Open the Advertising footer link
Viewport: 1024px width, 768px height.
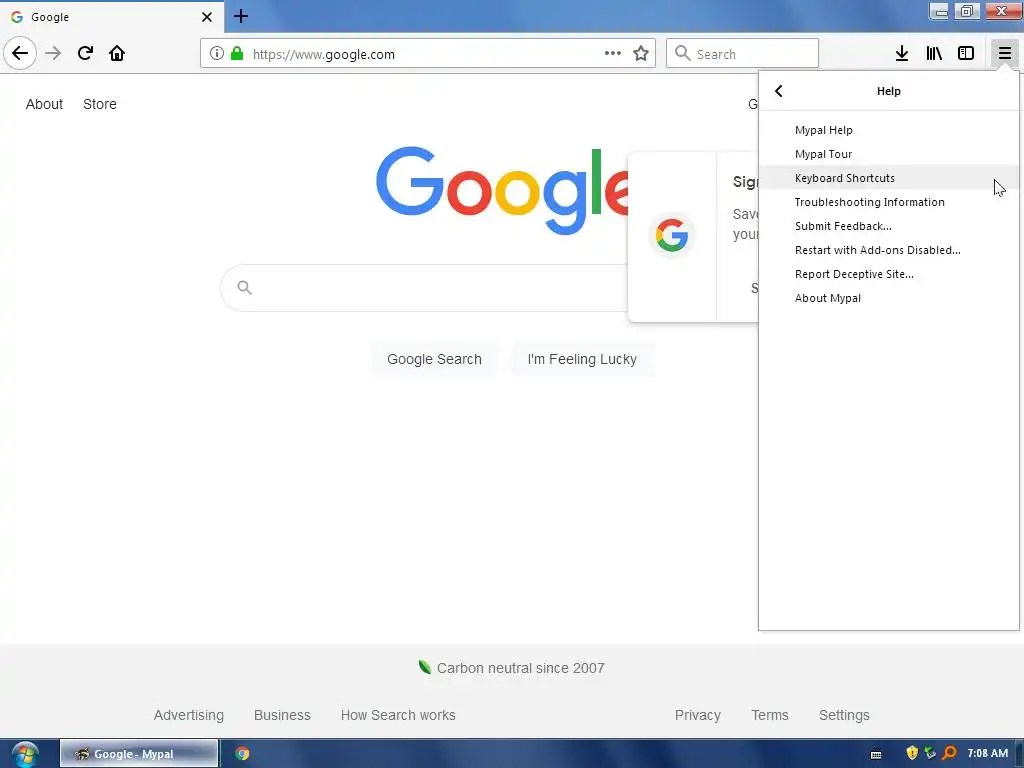pos(189,715)
